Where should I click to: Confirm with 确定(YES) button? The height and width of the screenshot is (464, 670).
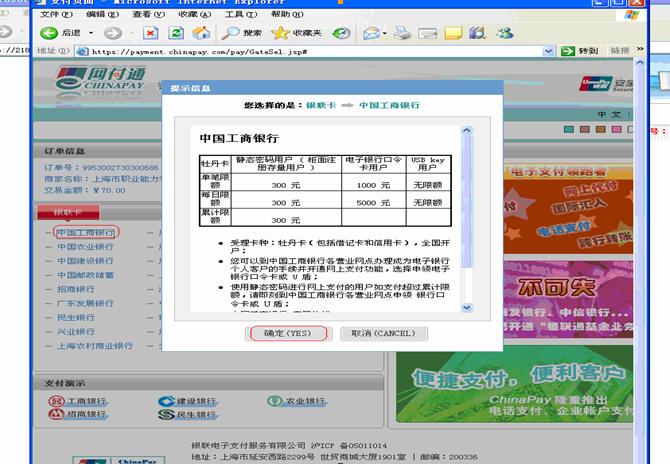click(x=288, y=333)
